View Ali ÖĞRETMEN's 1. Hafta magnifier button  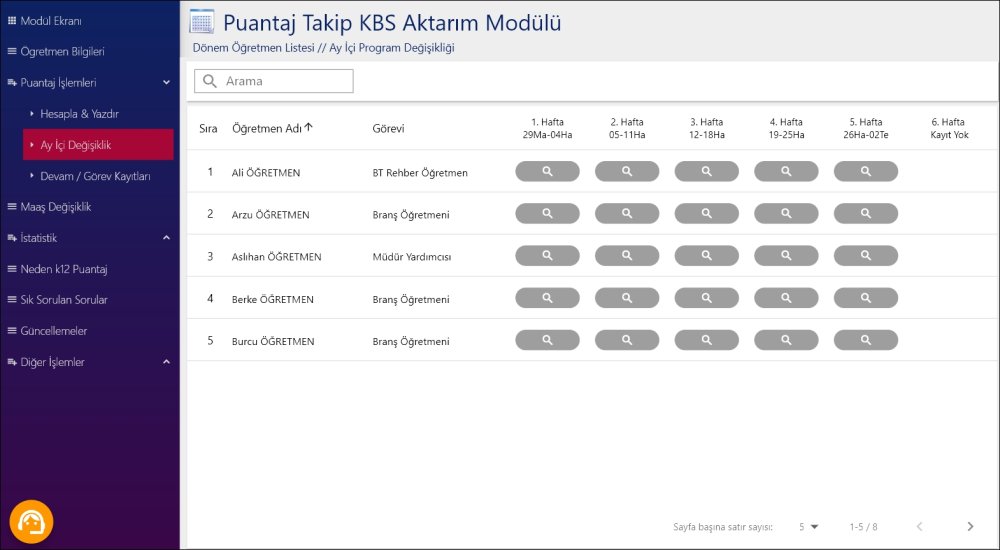tap(547, 171)
